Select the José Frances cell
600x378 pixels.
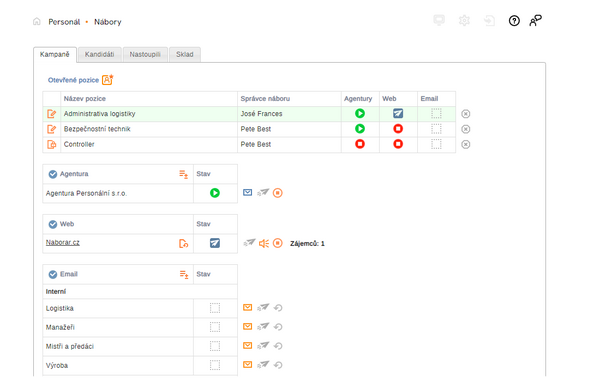[x=289, y=114]
